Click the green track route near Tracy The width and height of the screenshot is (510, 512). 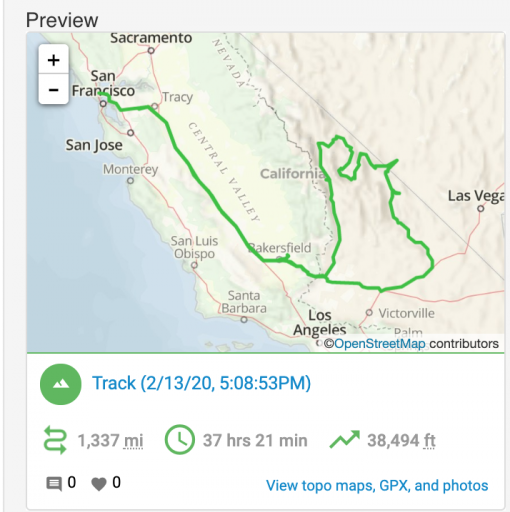[147, 107]
